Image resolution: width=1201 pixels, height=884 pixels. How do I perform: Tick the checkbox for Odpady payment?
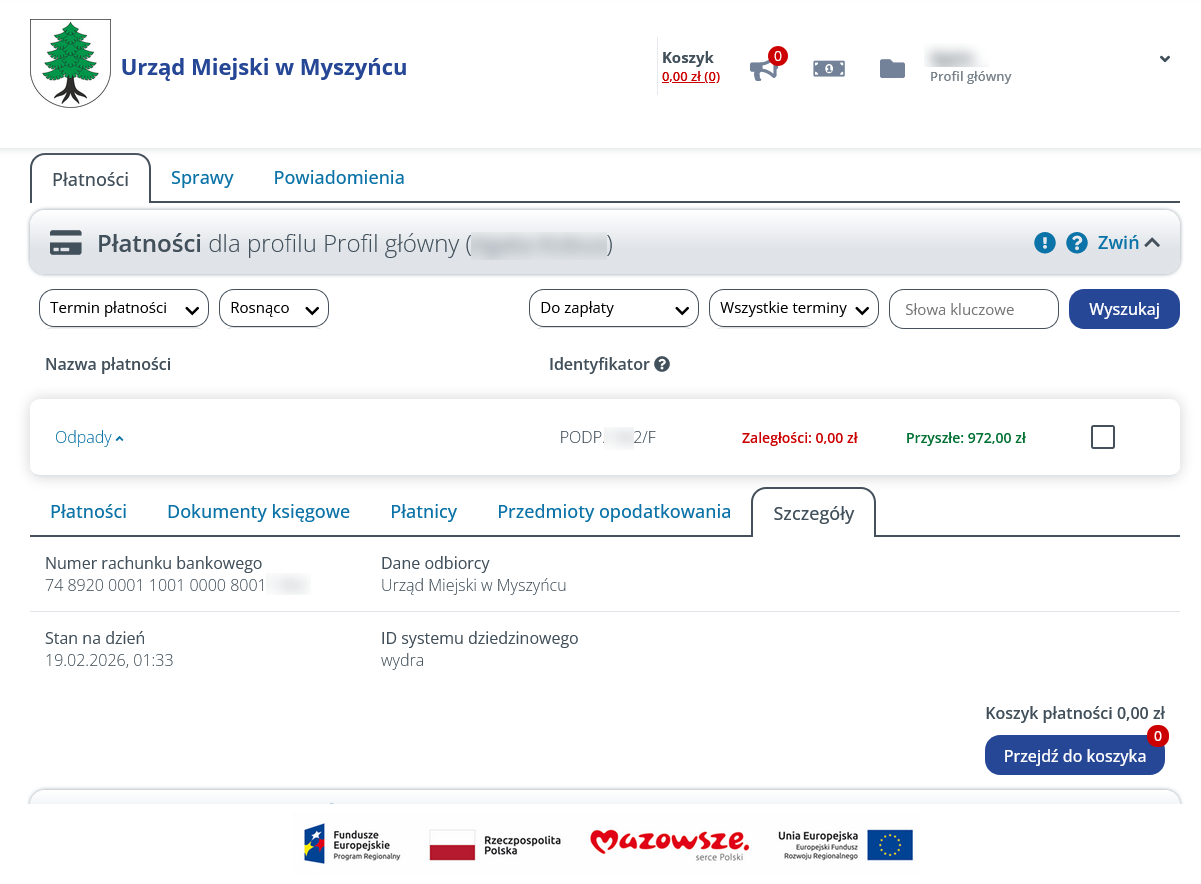pyautogui.click(x=1103, y=437)
